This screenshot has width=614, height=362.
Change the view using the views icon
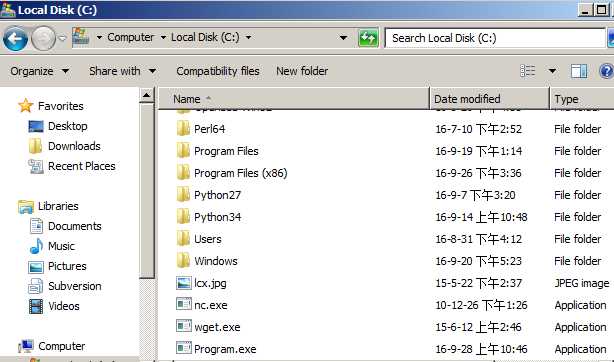(527, 71)
